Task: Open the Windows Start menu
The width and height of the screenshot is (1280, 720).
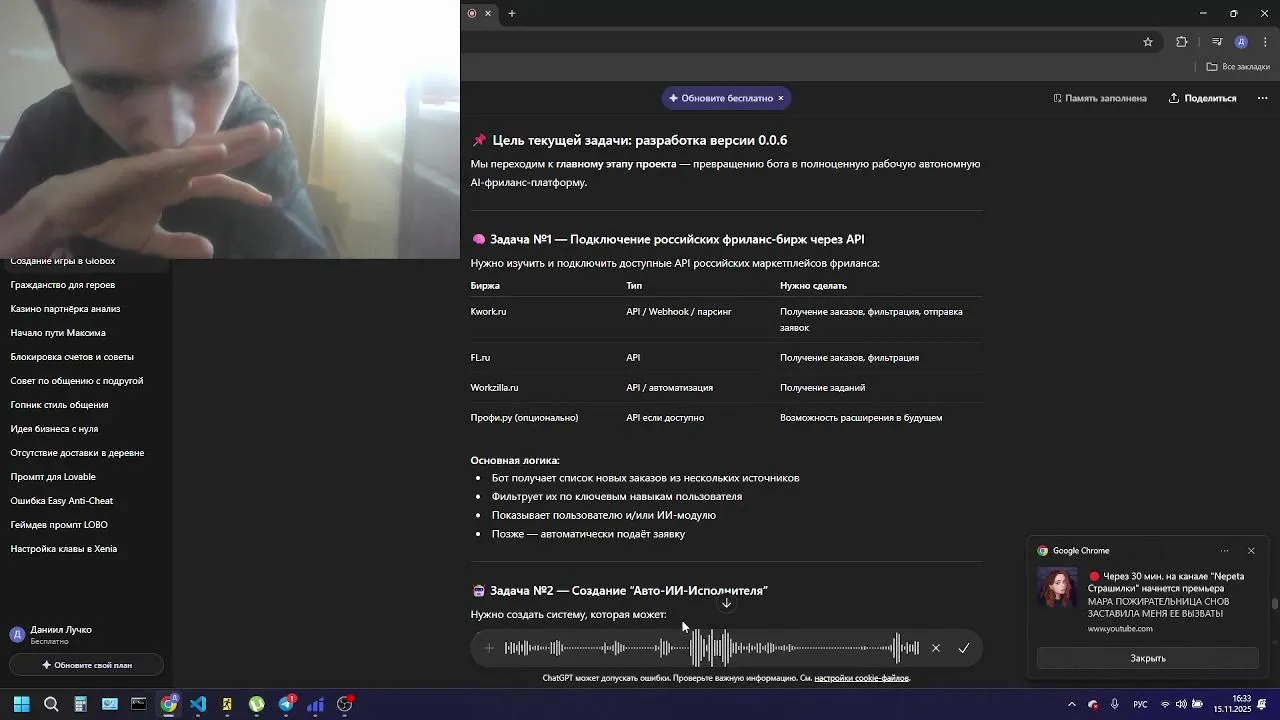Action: [21, 704]
